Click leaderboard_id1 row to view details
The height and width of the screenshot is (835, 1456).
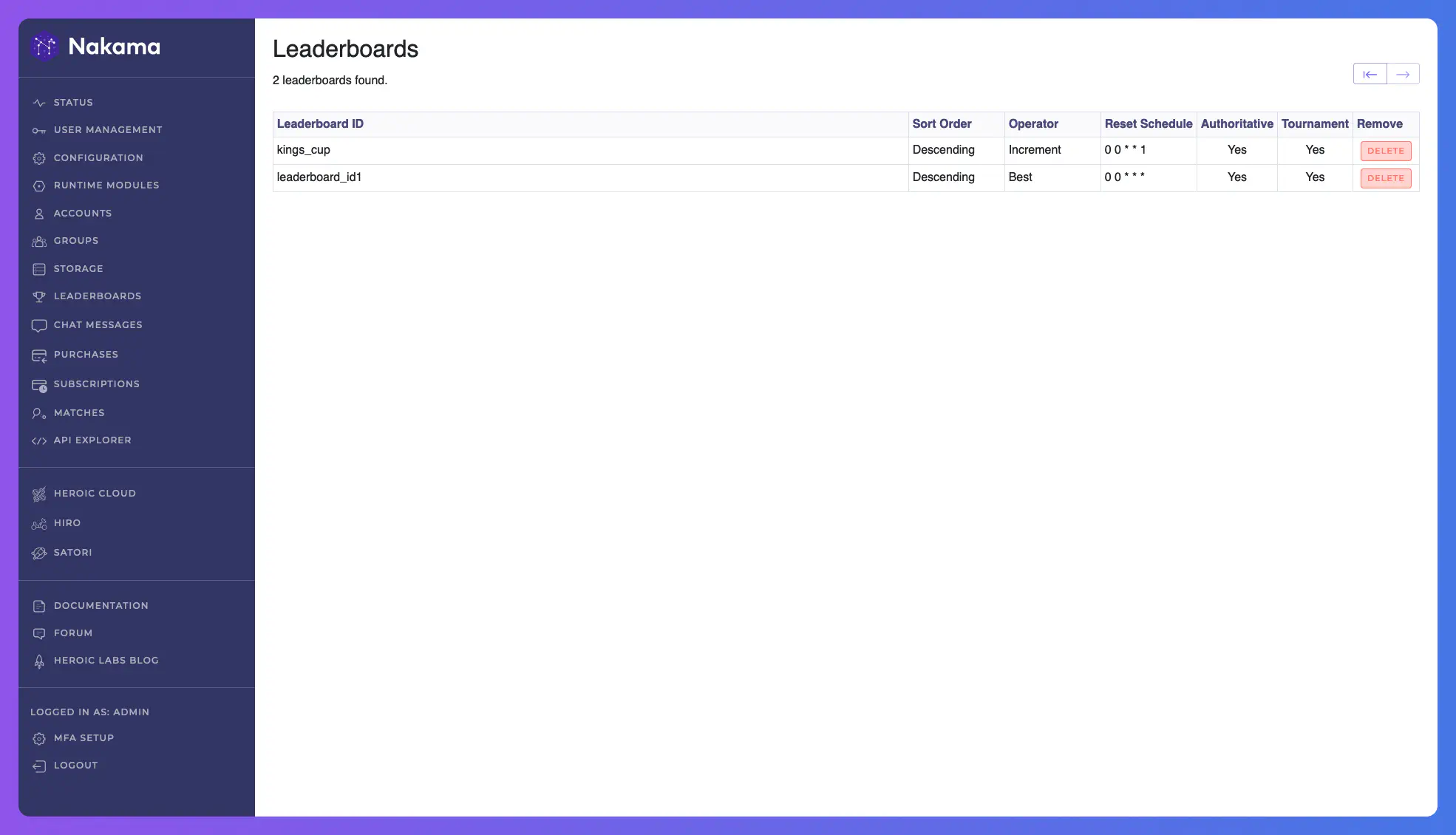pos(319,177)
